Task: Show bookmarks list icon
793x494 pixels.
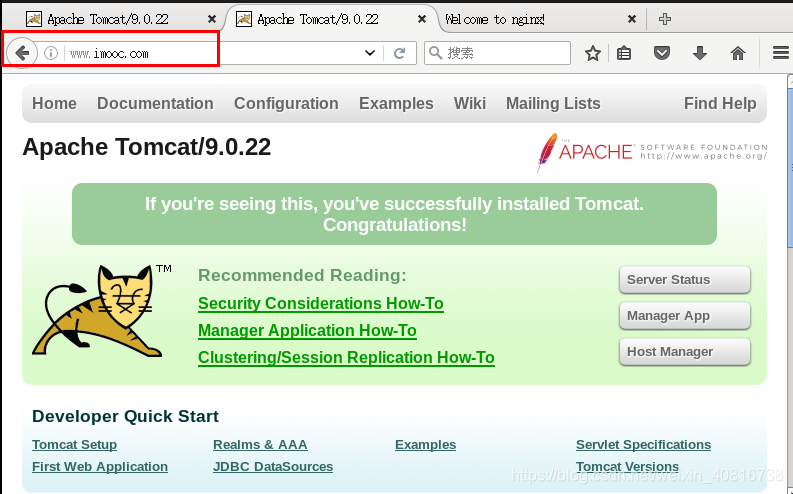Action: pyautogui.click(x=624, y=53)
